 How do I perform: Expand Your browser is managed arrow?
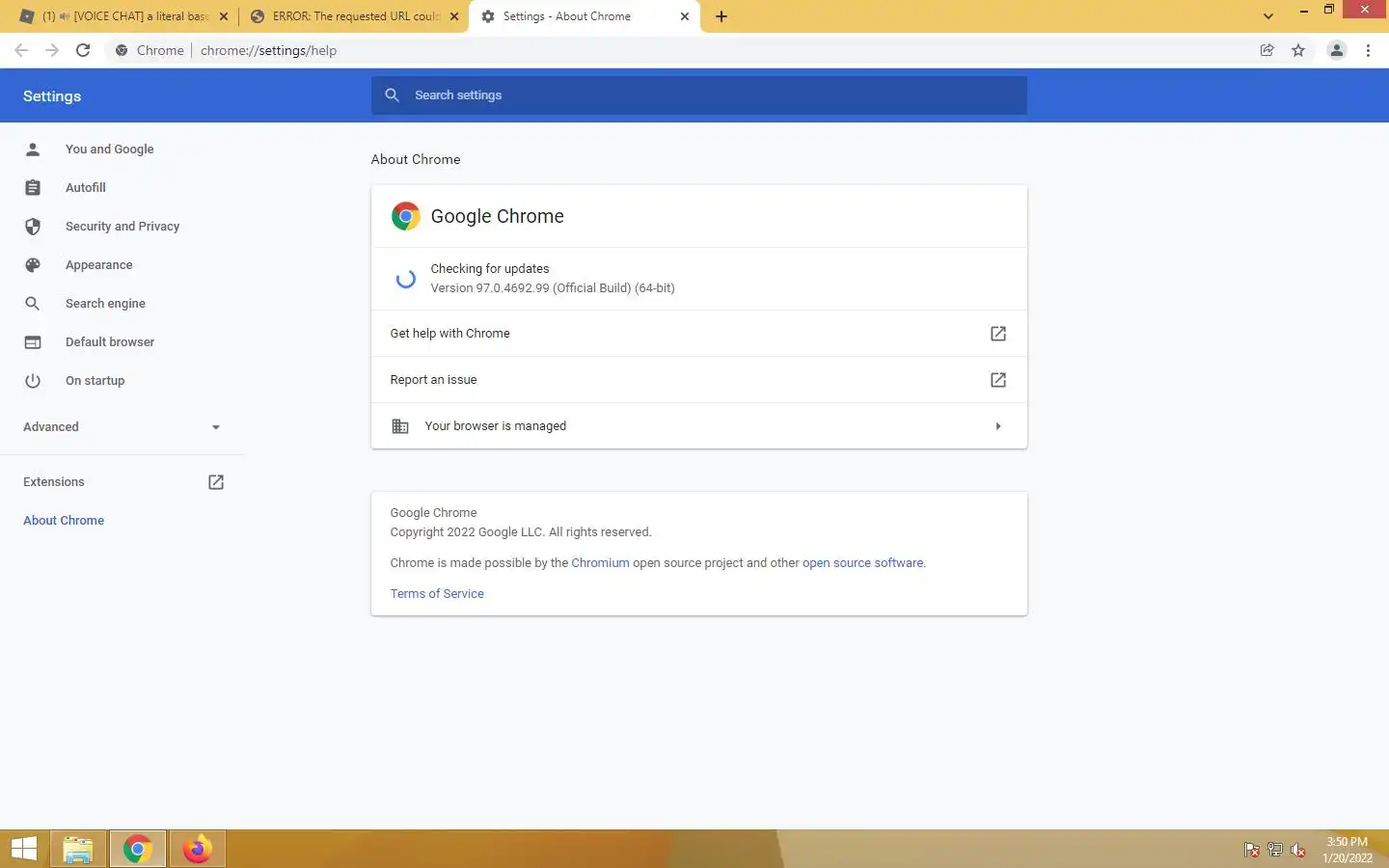998,425
